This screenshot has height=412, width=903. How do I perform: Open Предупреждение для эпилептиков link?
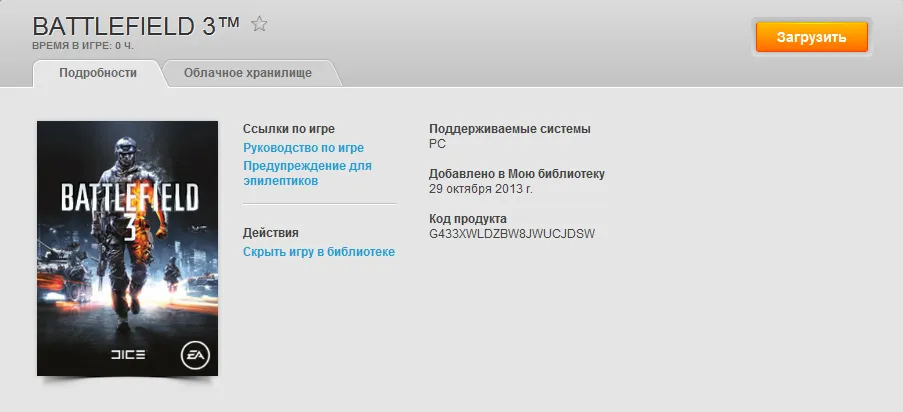[308, 173]
